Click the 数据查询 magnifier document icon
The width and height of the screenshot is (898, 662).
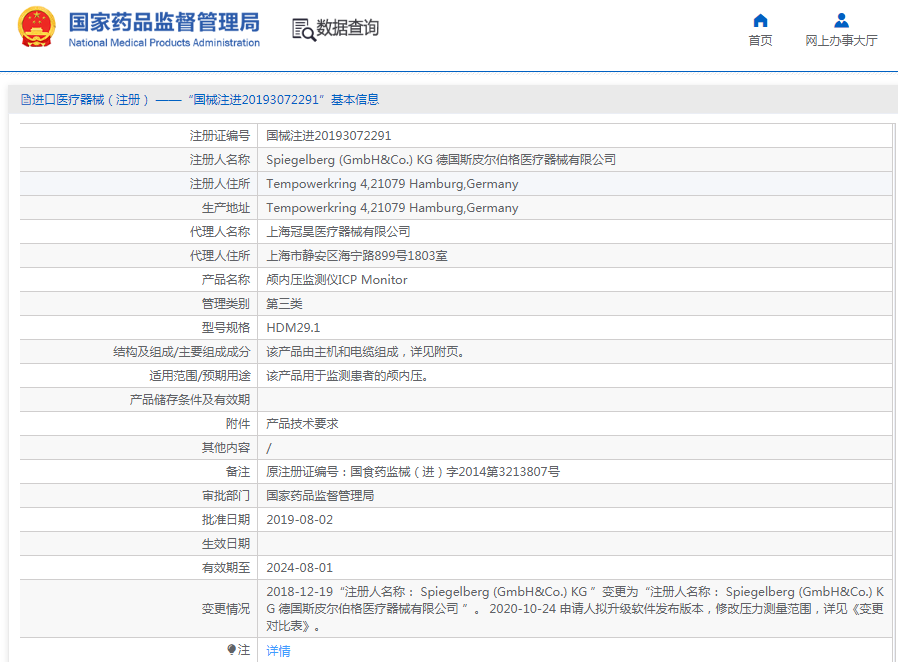point(303,29)
